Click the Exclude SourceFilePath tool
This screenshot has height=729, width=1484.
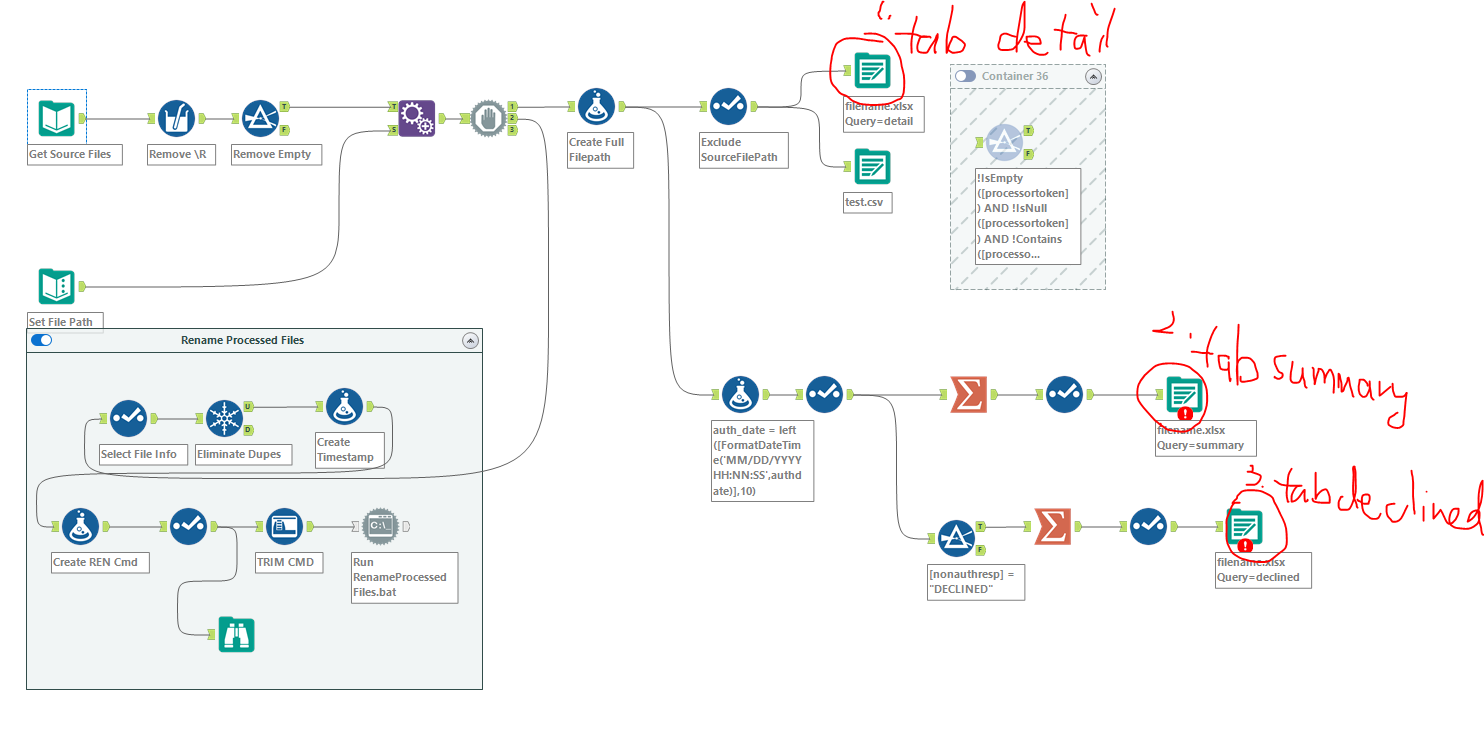pos(731,106)
